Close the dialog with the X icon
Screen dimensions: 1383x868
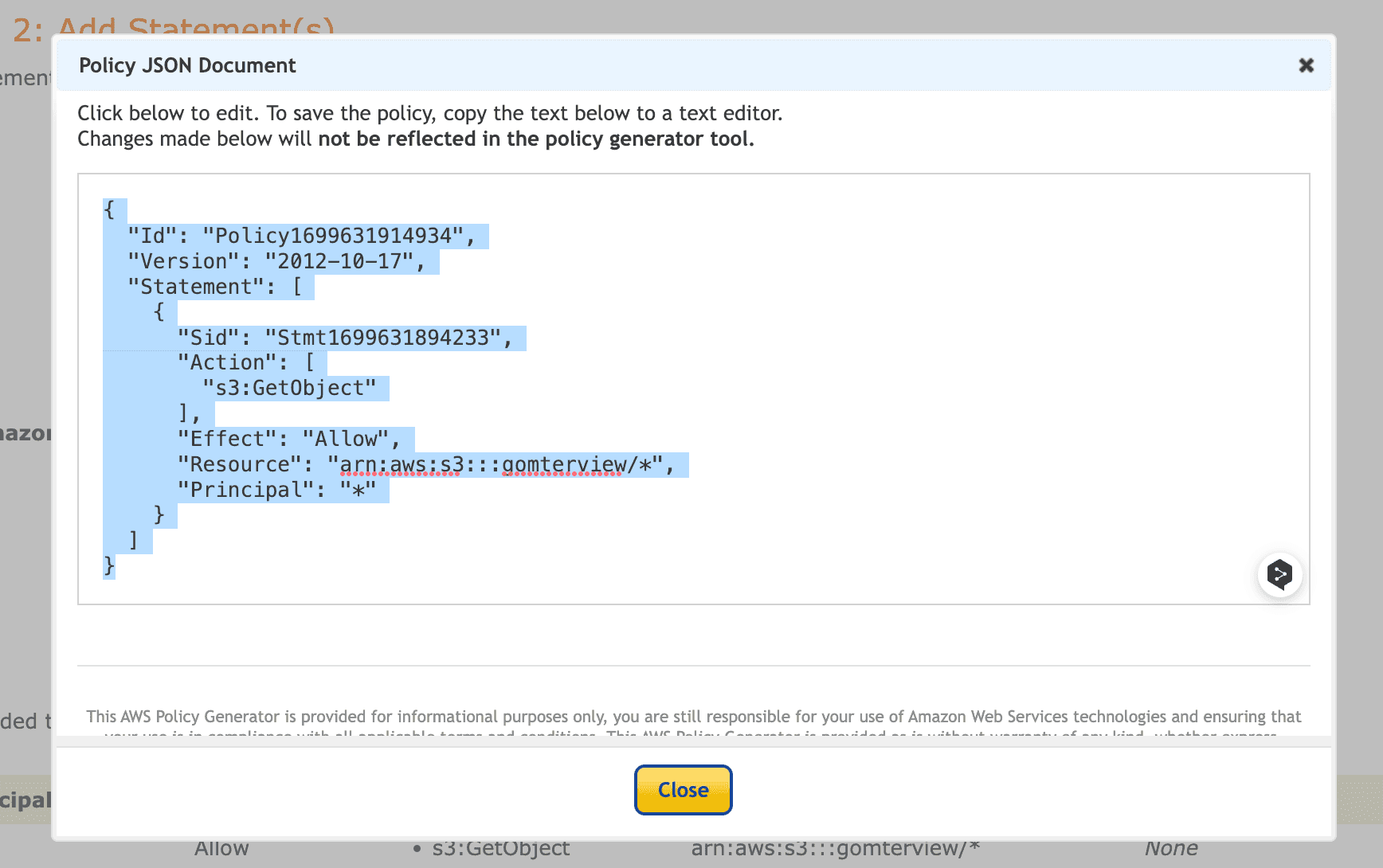point(1306,65)
